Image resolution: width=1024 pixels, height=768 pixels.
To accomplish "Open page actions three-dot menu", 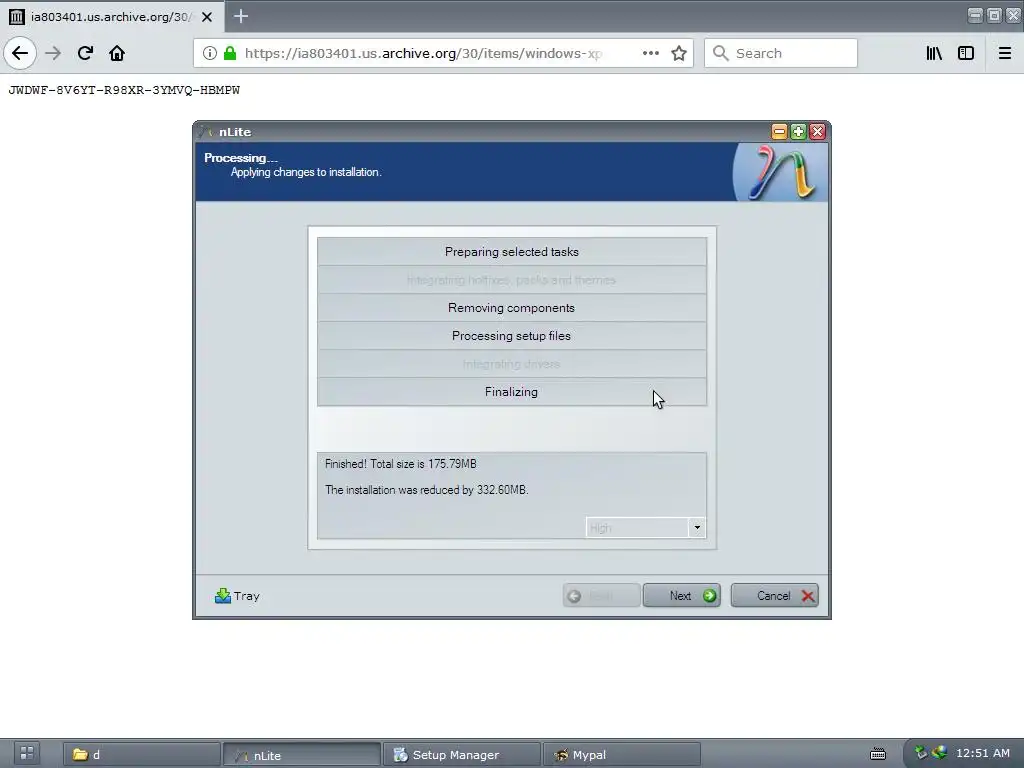I will (650, 53).
